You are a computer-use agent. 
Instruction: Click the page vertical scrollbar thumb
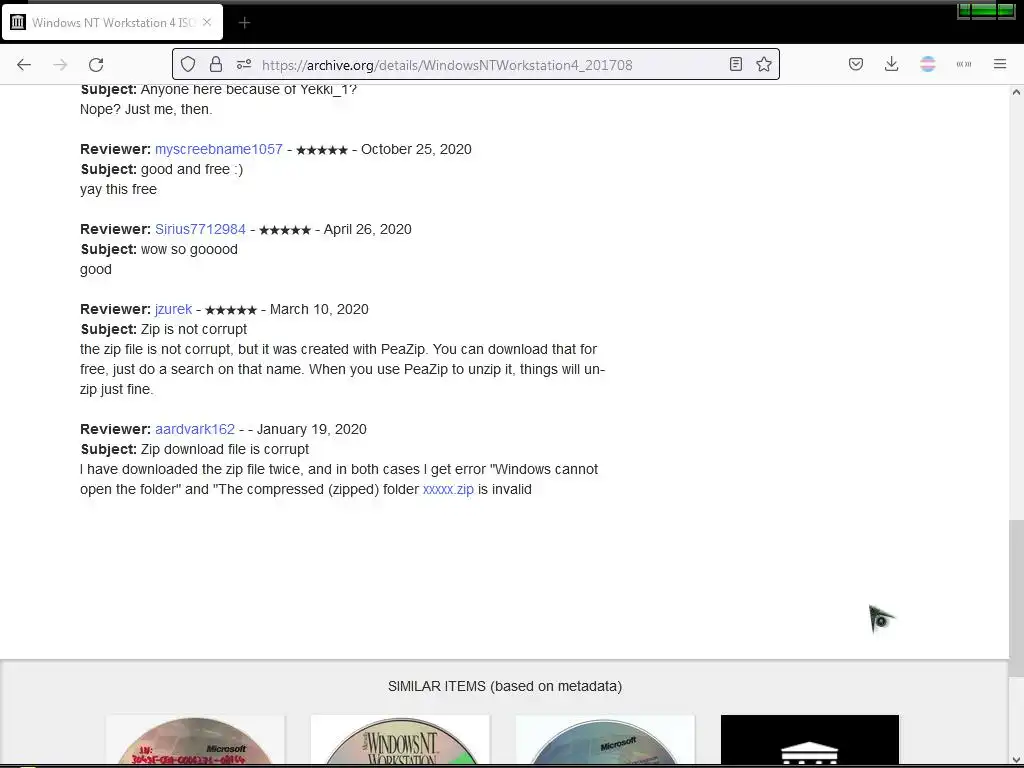pos(1016,598)
